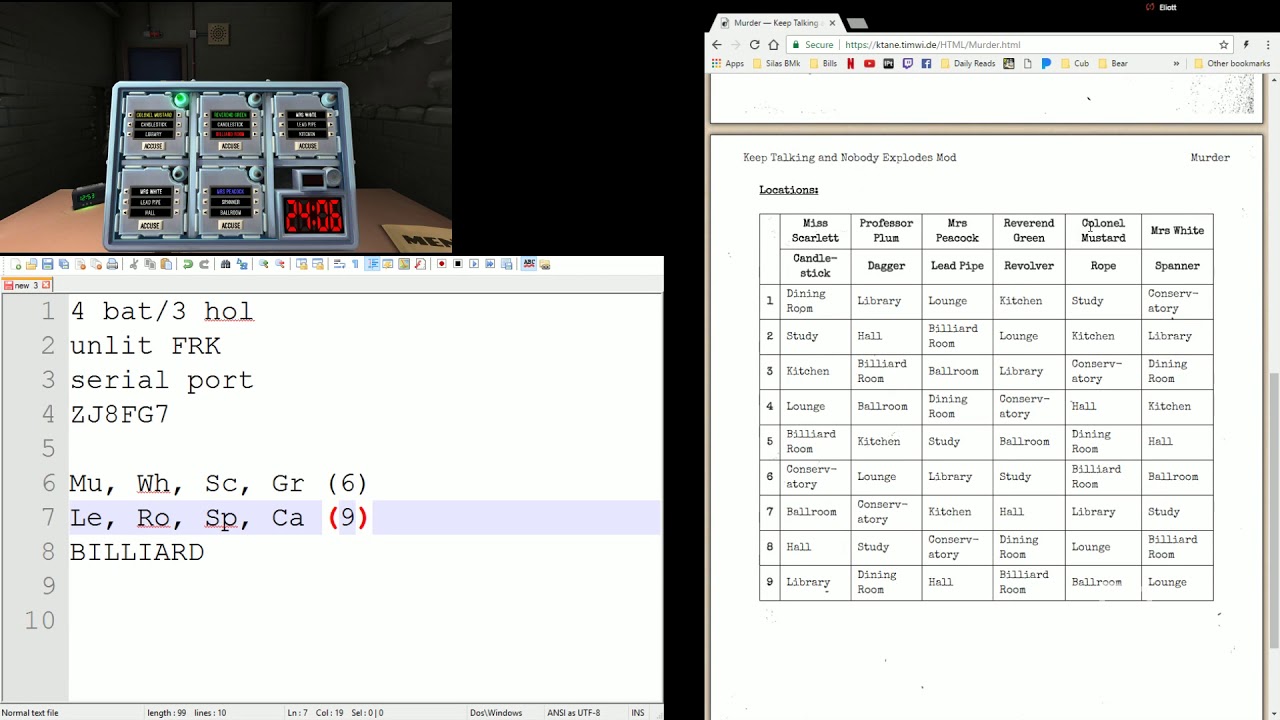Click Accuse on the Reverend Green module
The width and height of the screenshot is (1280, 720).
point(230,146)
